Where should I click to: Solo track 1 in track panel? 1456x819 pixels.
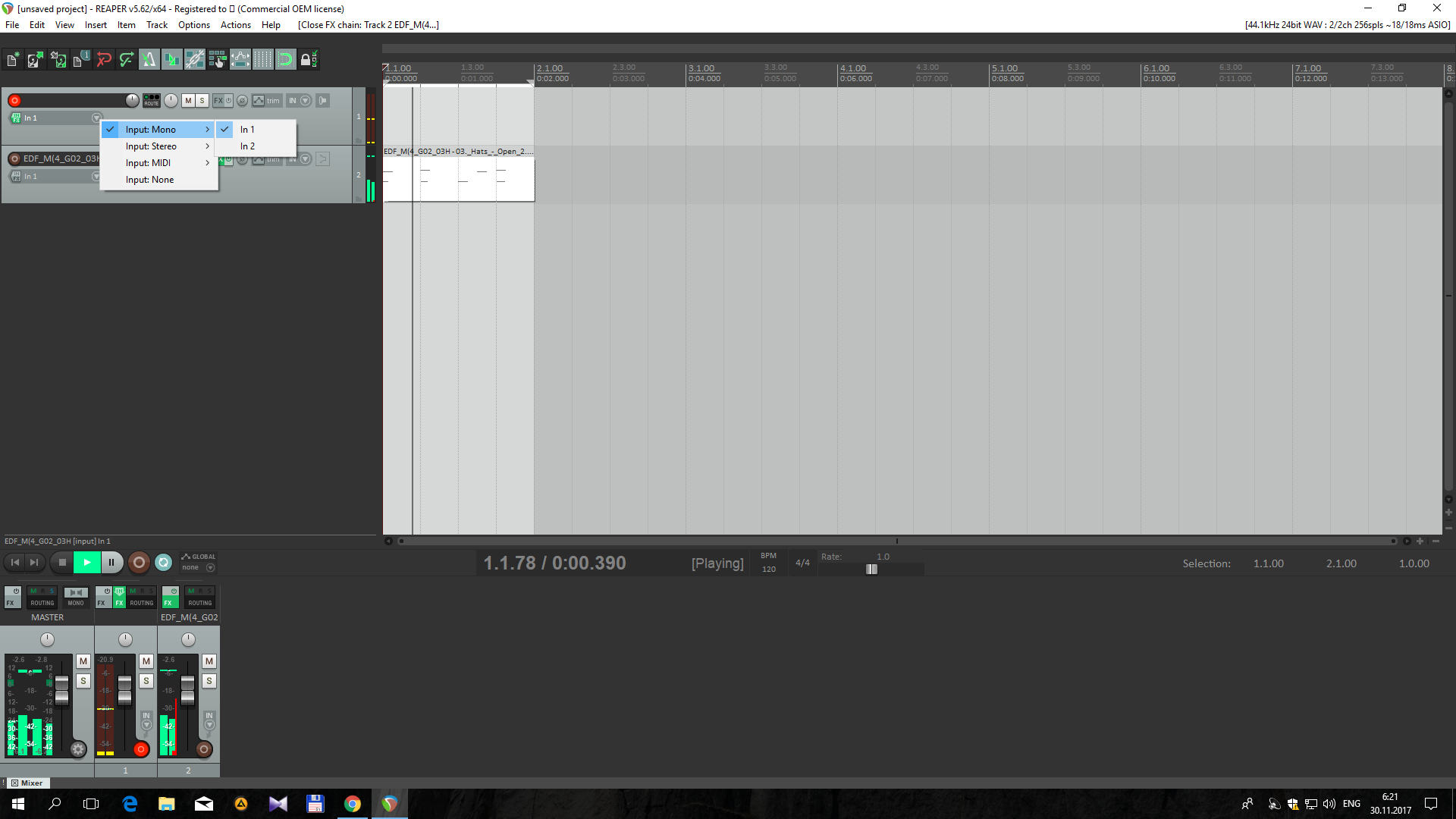pos(202,100)
